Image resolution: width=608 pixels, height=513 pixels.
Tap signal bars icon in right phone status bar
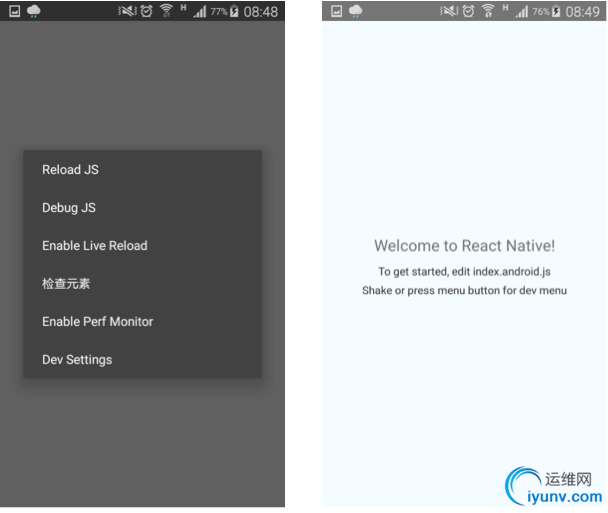522,12
